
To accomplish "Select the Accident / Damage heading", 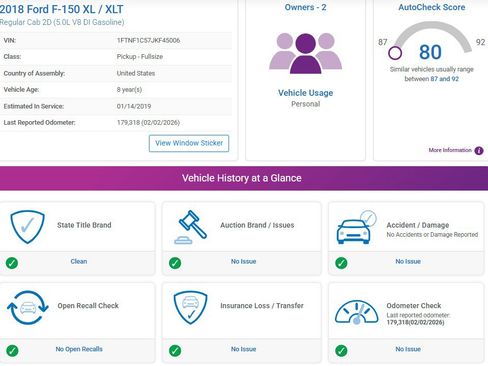I will (x=418, y=225).
